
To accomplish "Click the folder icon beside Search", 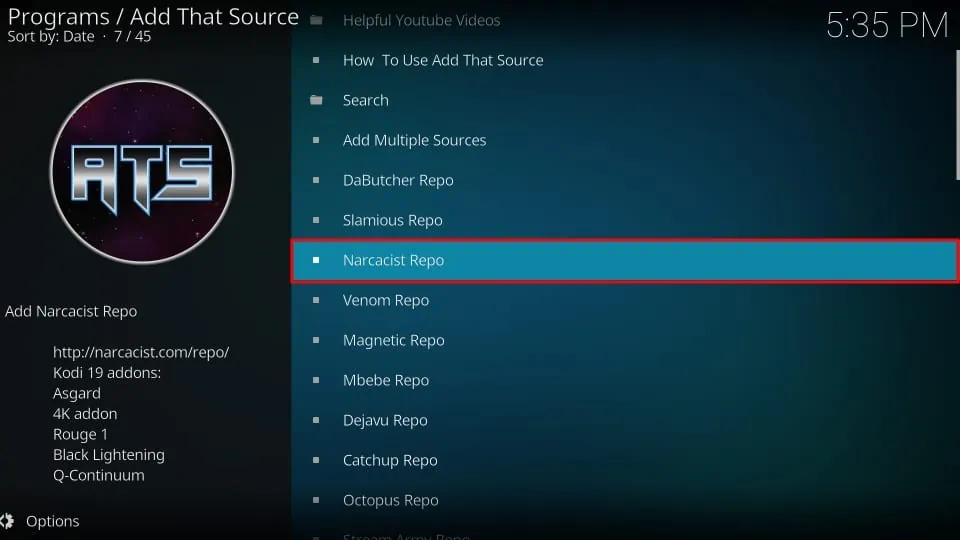I will coord(316,100).
